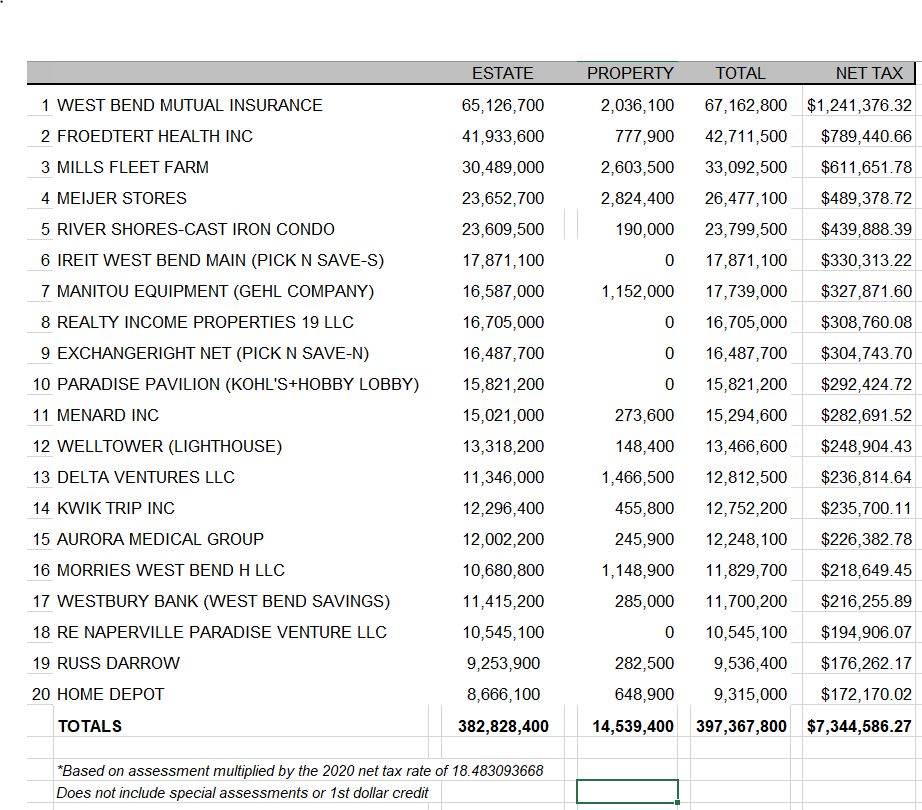Select estate value 16,487,700
Image resolution: width=922 pixels, height=810 pixels.
503,353
